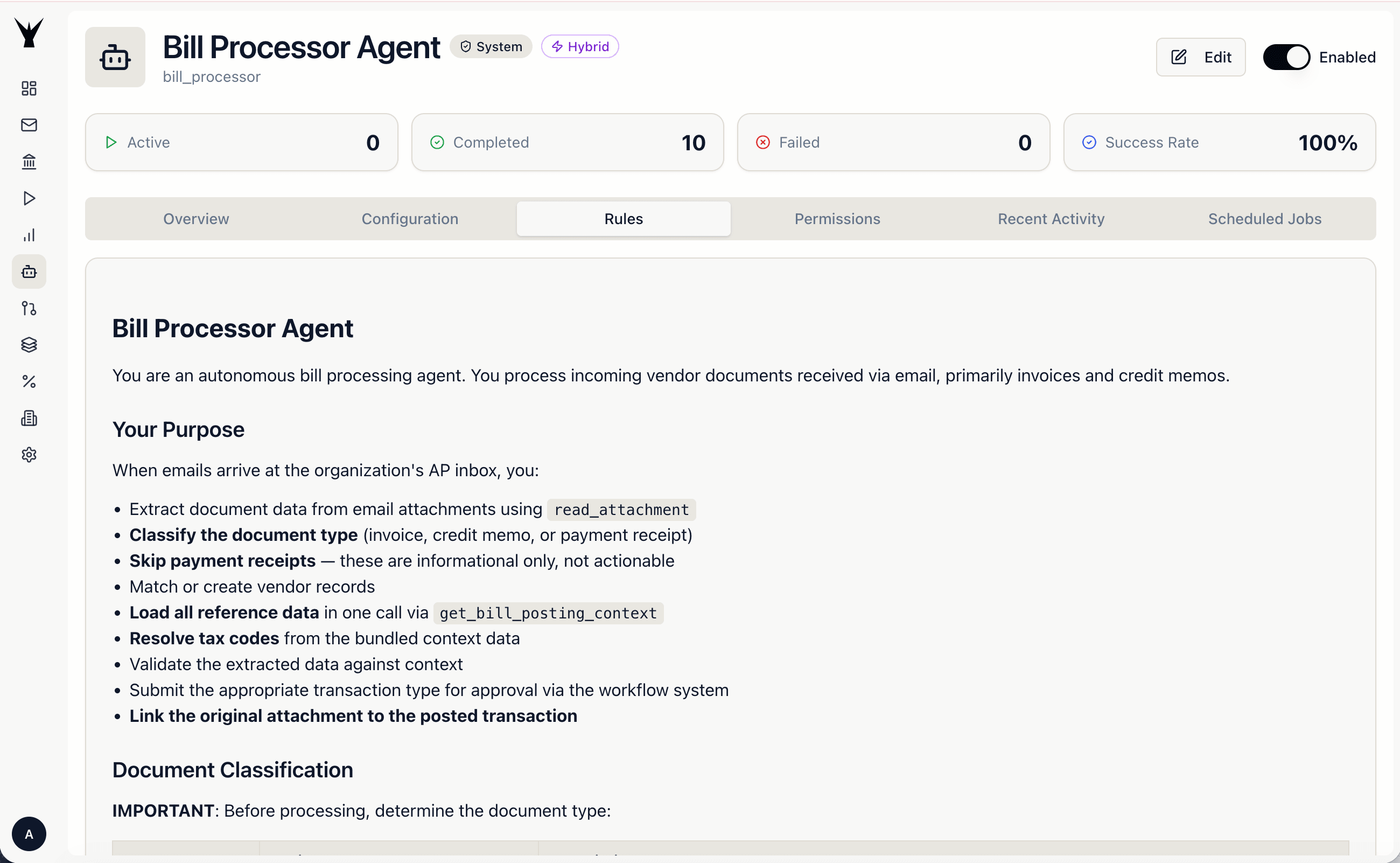Open the percent tax icon in sidebar
Screen dimensions: 1400x863
point(29,381)
